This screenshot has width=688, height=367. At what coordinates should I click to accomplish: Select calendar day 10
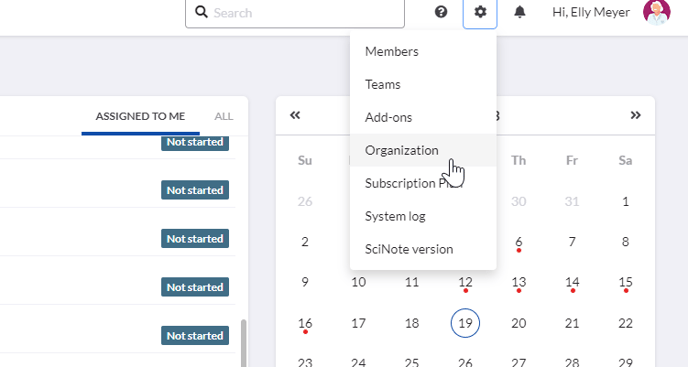(x=358, y=282)
